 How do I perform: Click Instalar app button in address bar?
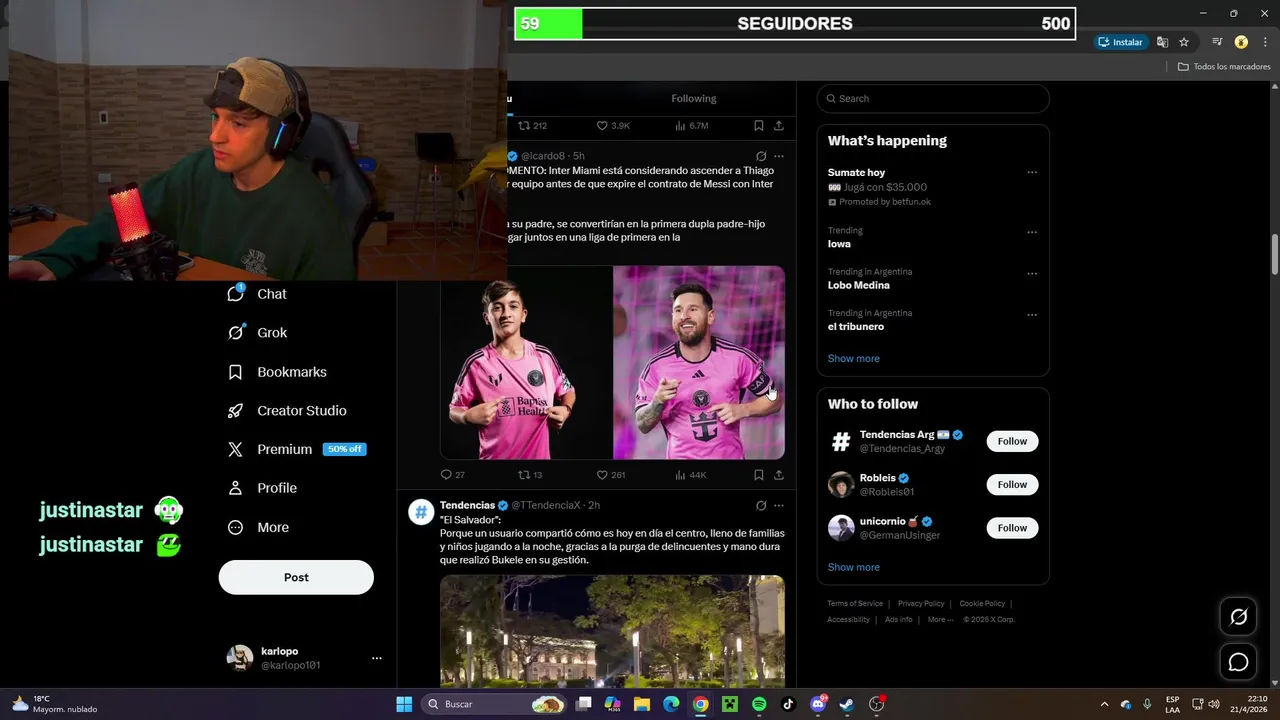(x=1120, y=42)
